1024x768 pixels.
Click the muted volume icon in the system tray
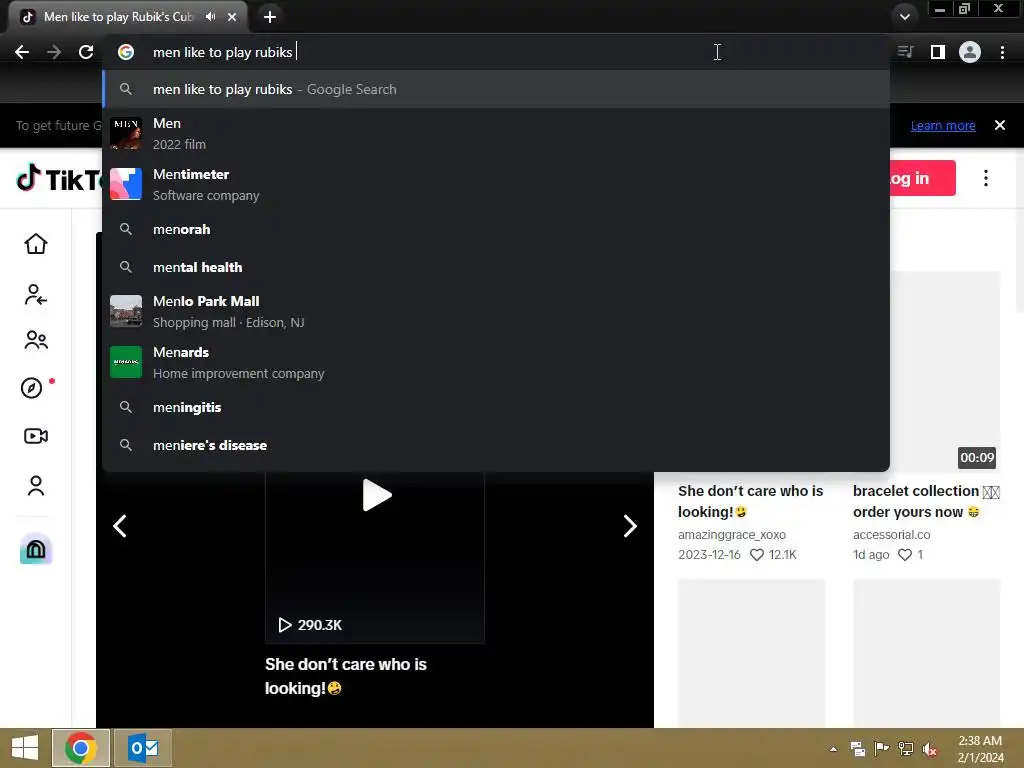(x=929, y=749)
